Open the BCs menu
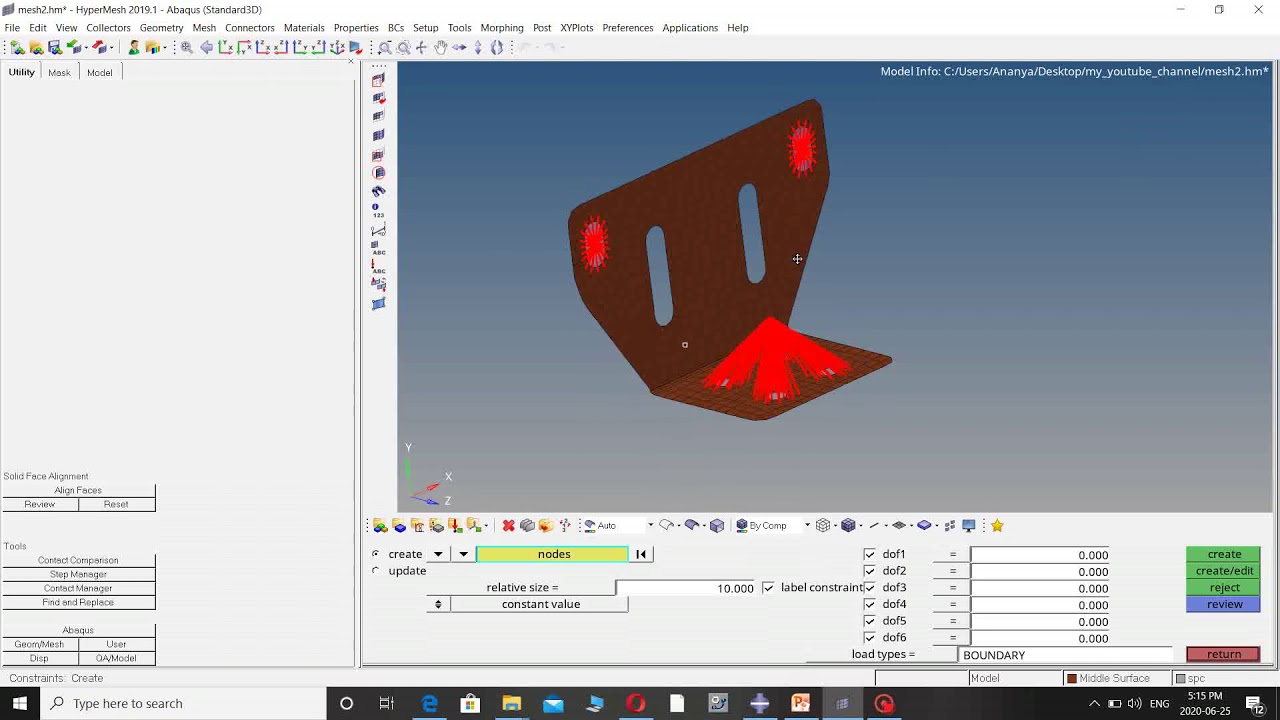 (396, 28)
